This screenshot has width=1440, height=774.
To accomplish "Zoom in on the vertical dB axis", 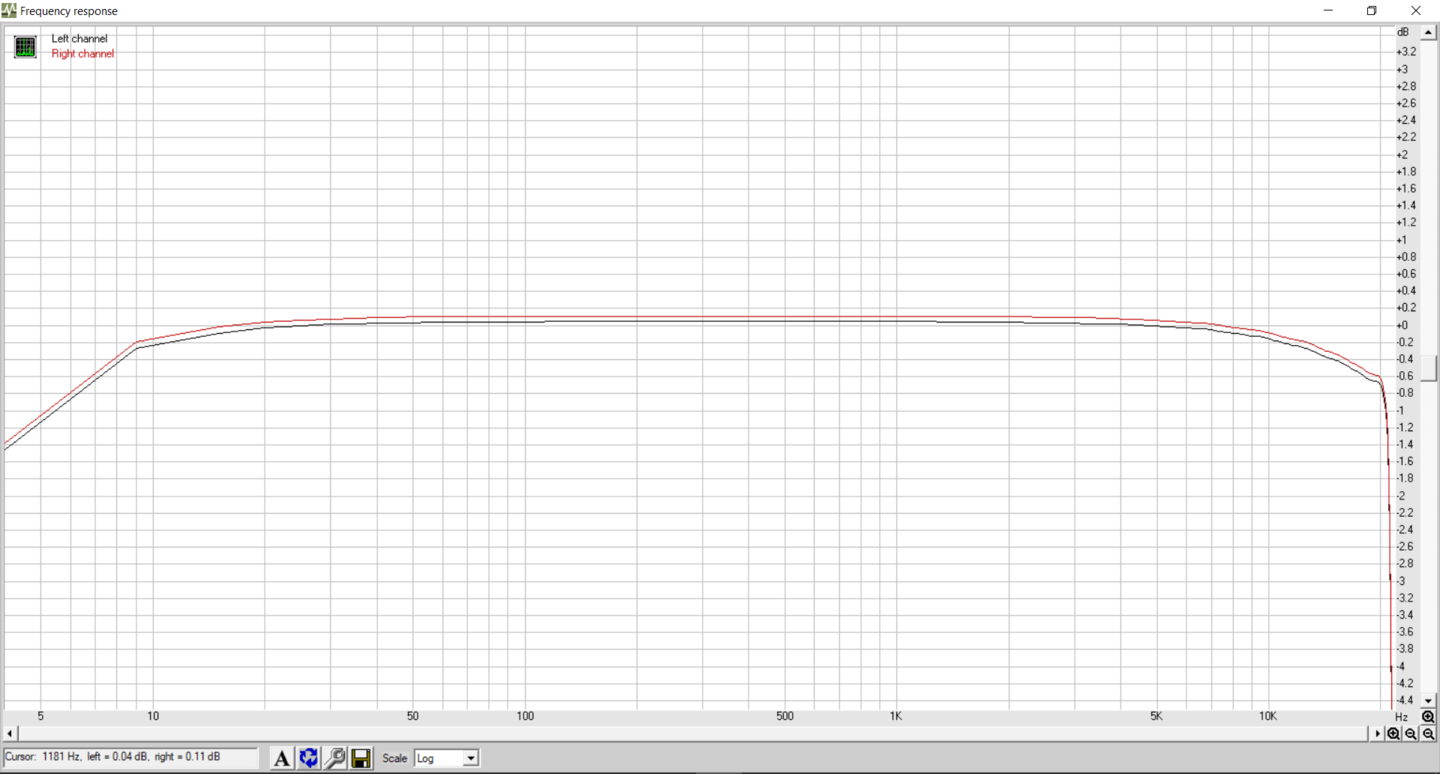I will pos(1428,717).
